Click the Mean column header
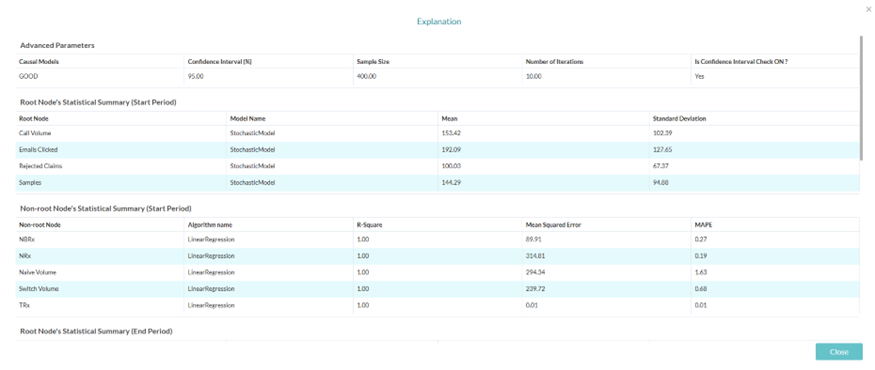This screenshot has height=370, width=875. 449,118
